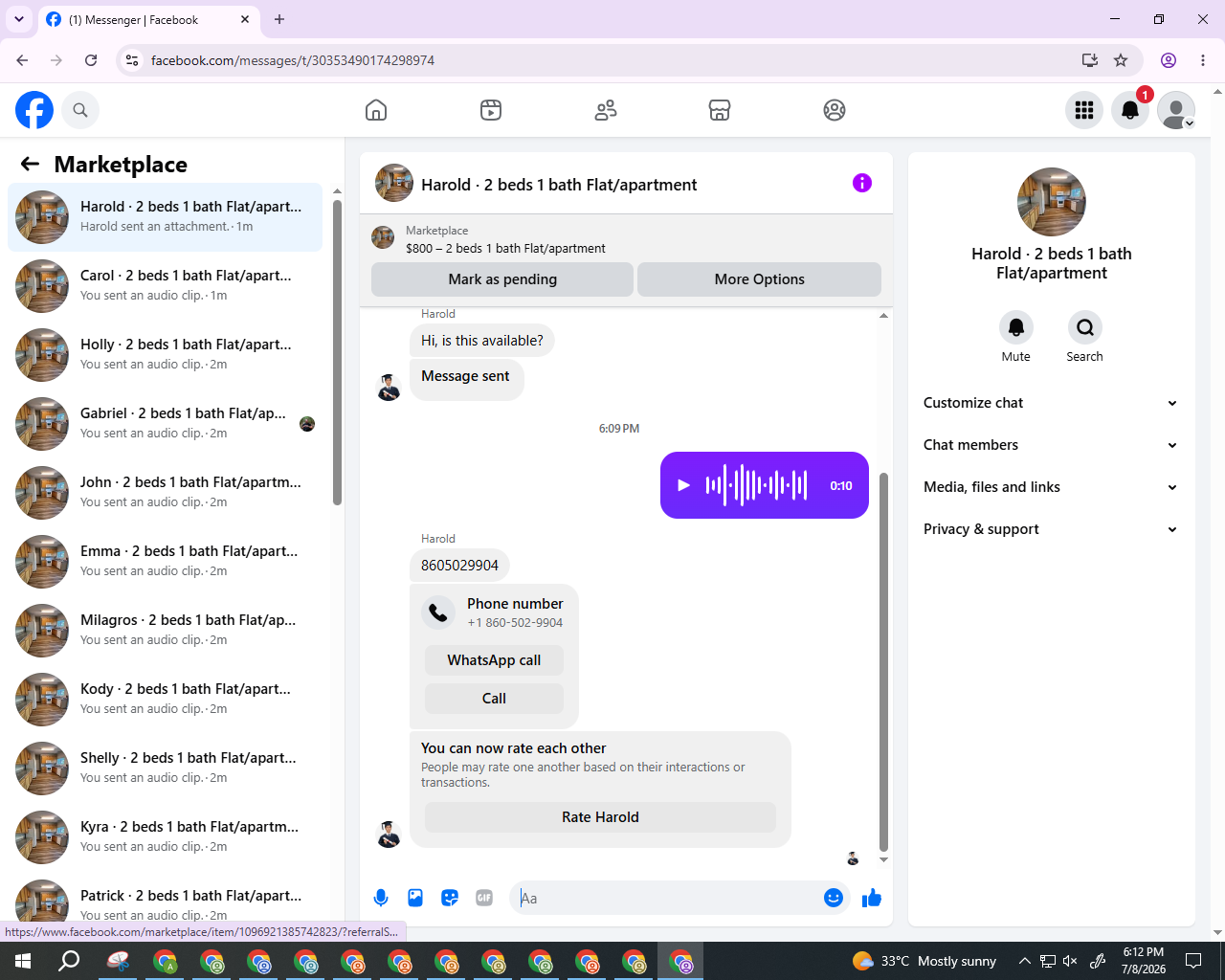Go to the Home feed icon
The width and height of the screenshot is (1225, 980).
click(x=376, y=110)
